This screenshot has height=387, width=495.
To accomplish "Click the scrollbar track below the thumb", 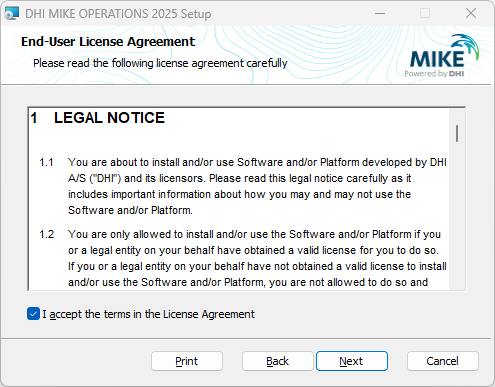I will (457, 217).
